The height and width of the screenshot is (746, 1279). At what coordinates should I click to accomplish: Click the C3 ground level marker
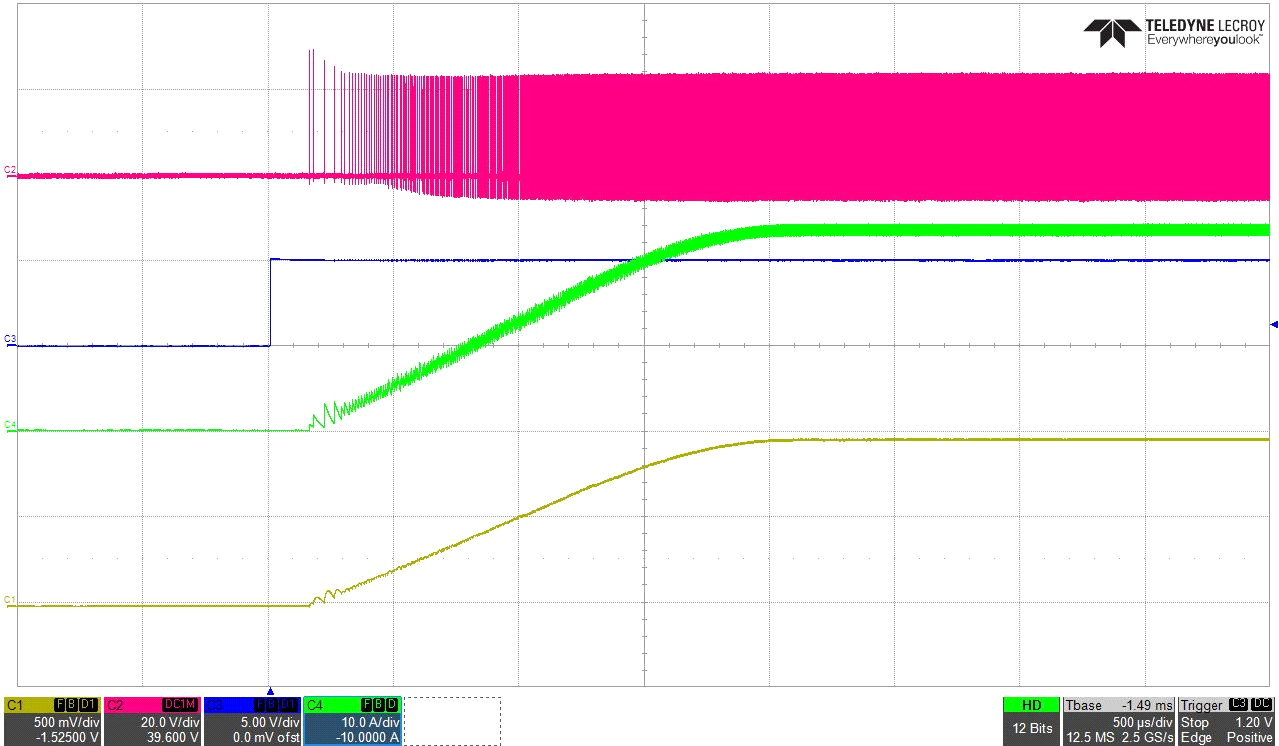pyautogui.click(x=10, y=340)
